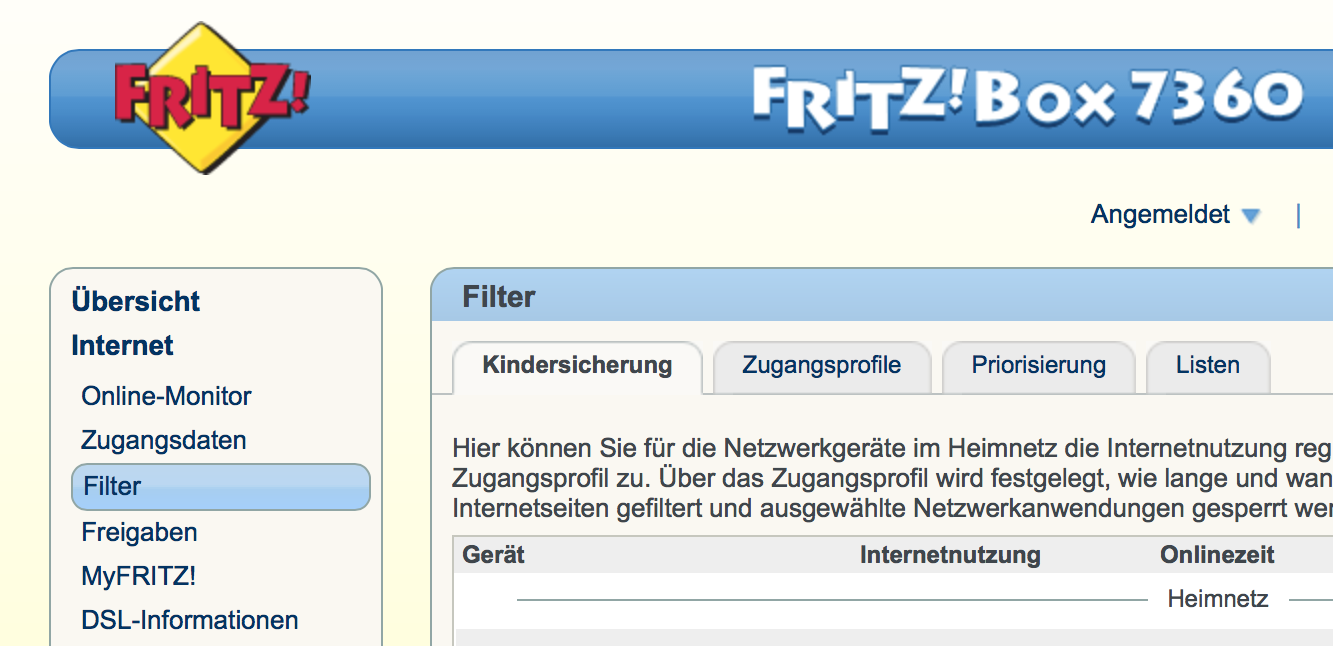Switch to the Zugangsprofile tab
Image resolution: width=1333 pixels, height=646 pixels.
(x=821, y=366)
